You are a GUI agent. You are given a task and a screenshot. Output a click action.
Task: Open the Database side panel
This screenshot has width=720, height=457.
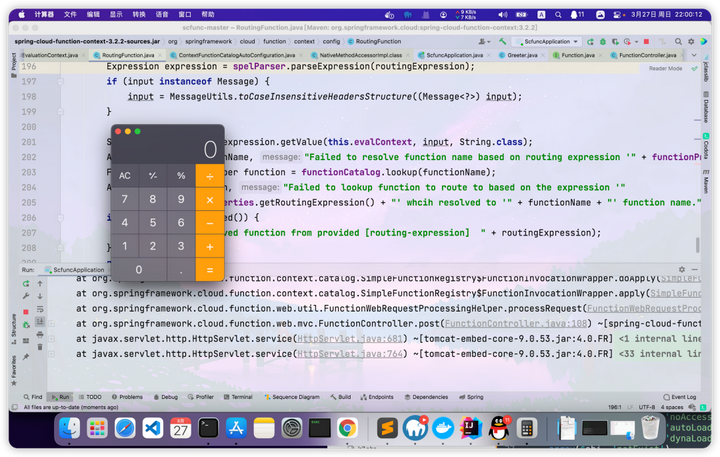[706, 107]
